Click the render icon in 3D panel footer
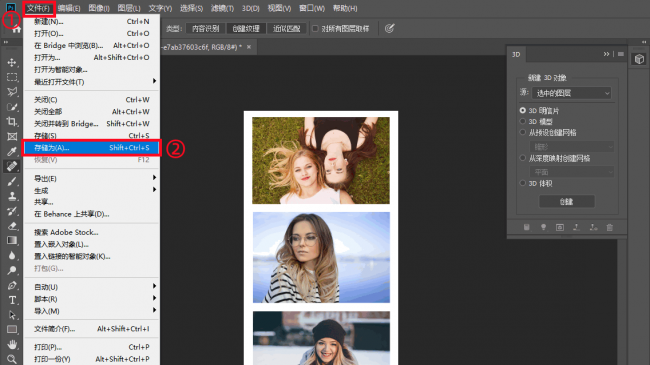This screenshot has width=650, height=365. tap(560, 227)
